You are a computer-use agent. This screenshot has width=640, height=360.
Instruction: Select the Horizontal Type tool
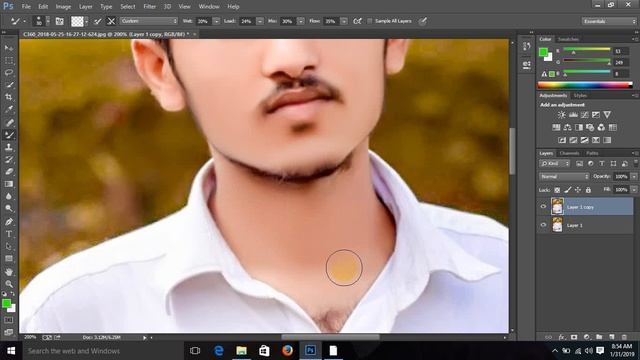[9, 234]
